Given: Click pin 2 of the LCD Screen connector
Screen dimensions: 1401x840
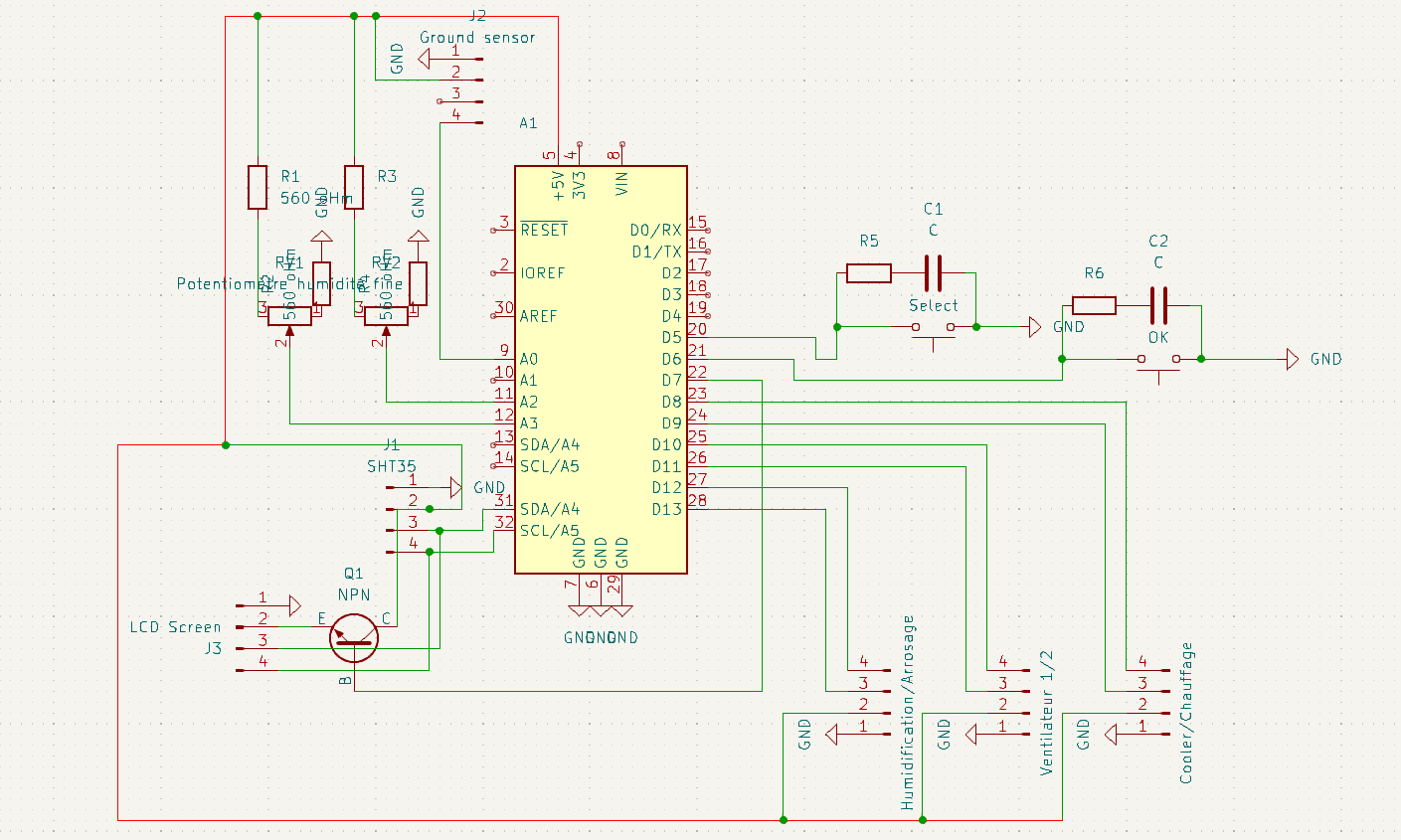Looking at the screenshot, I should point(259,626).
